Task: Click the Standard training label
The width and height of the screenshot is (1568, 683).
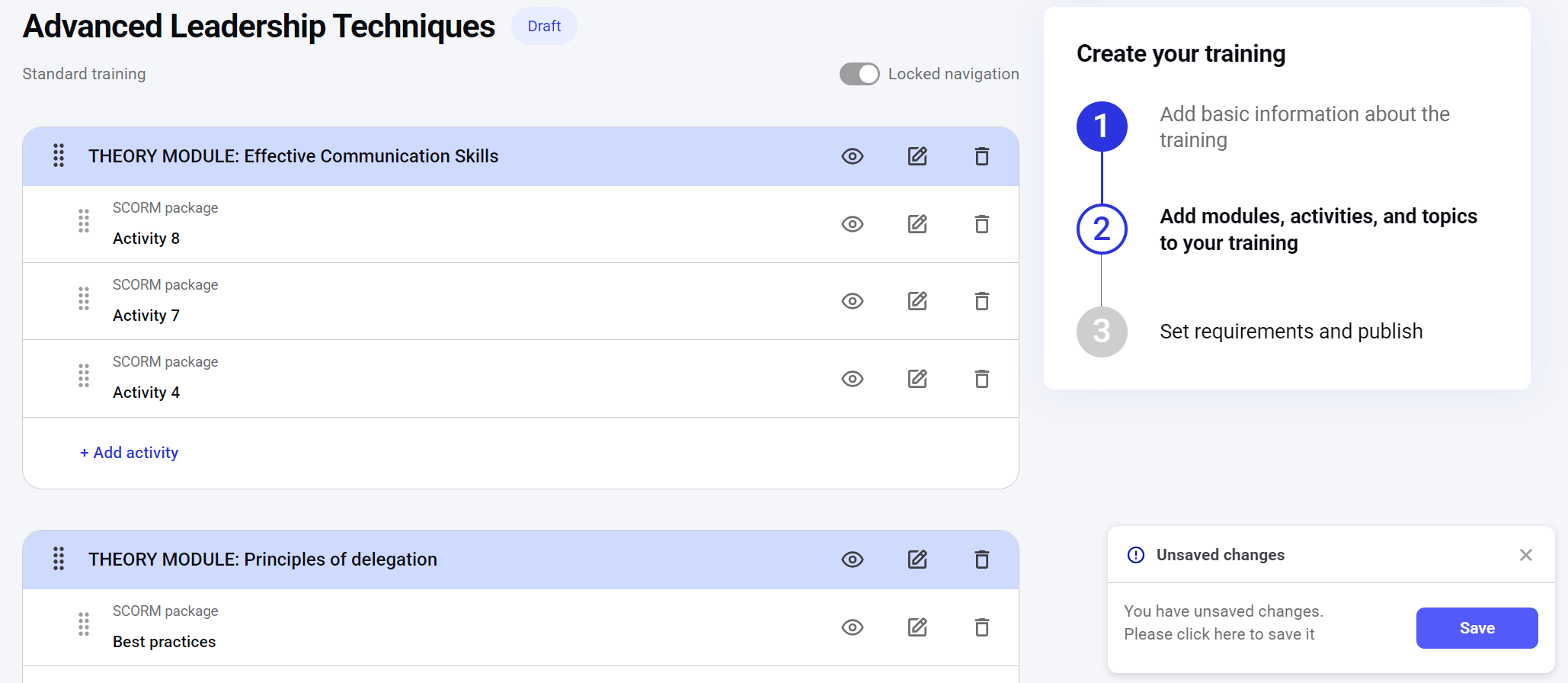Action: pyautogui.click(x=84, y=74)
